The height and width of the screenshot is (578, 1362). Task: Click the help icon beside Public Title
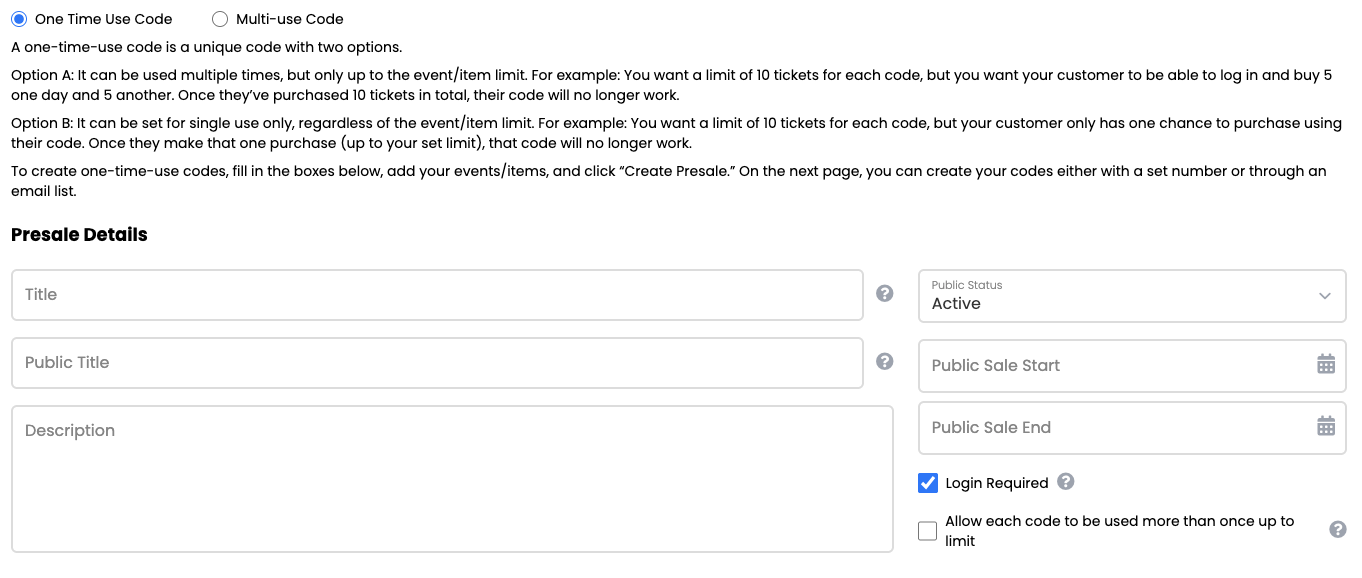(884, 362)
